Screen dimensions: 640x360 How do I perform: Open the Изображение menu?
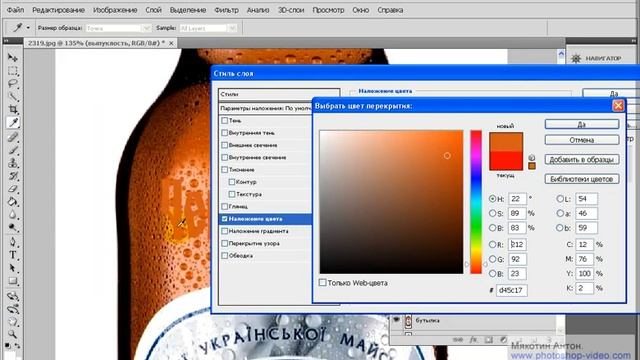[x=115, y=10]
